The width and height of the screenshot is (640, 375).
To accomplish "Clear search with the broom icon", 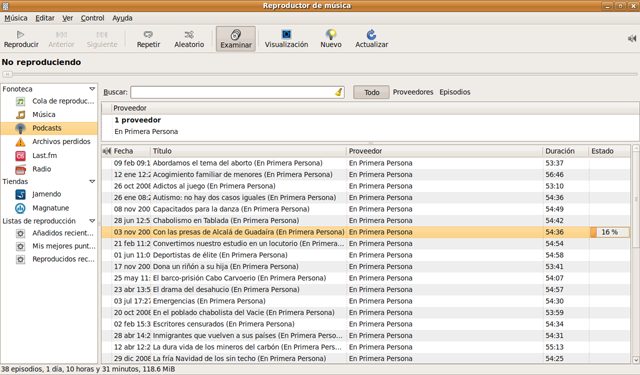I will [339, 92].
